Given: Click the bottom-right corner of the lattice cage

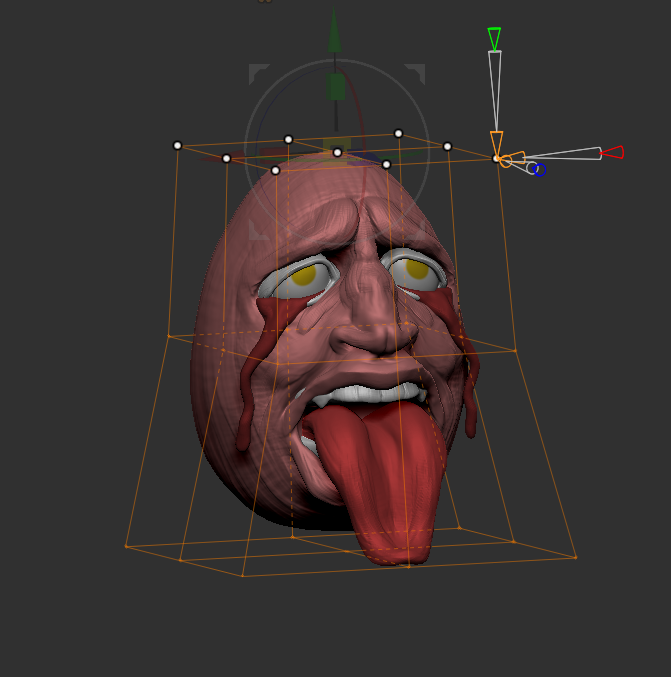Looking at the screenshot, I should 576,557.
